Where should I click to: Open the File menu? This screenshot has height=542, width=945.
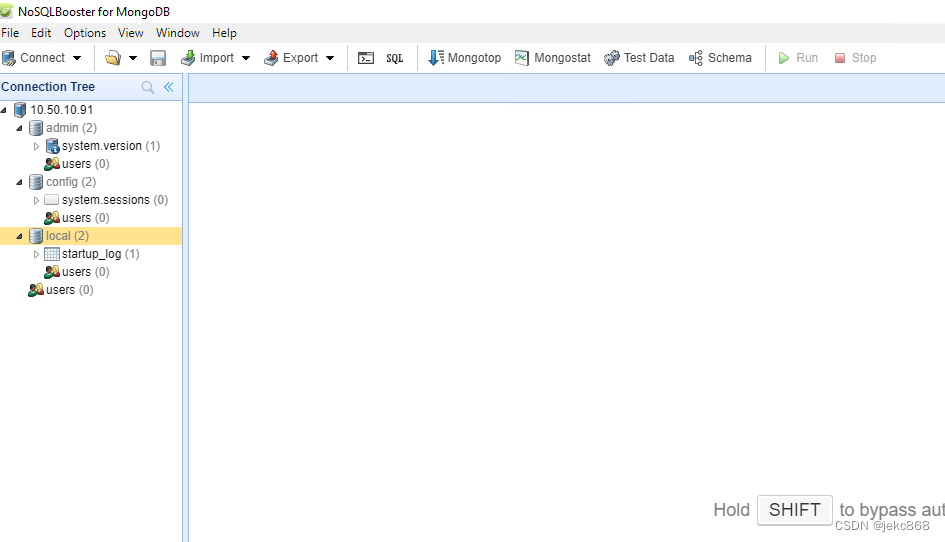(x=10, y=33)
